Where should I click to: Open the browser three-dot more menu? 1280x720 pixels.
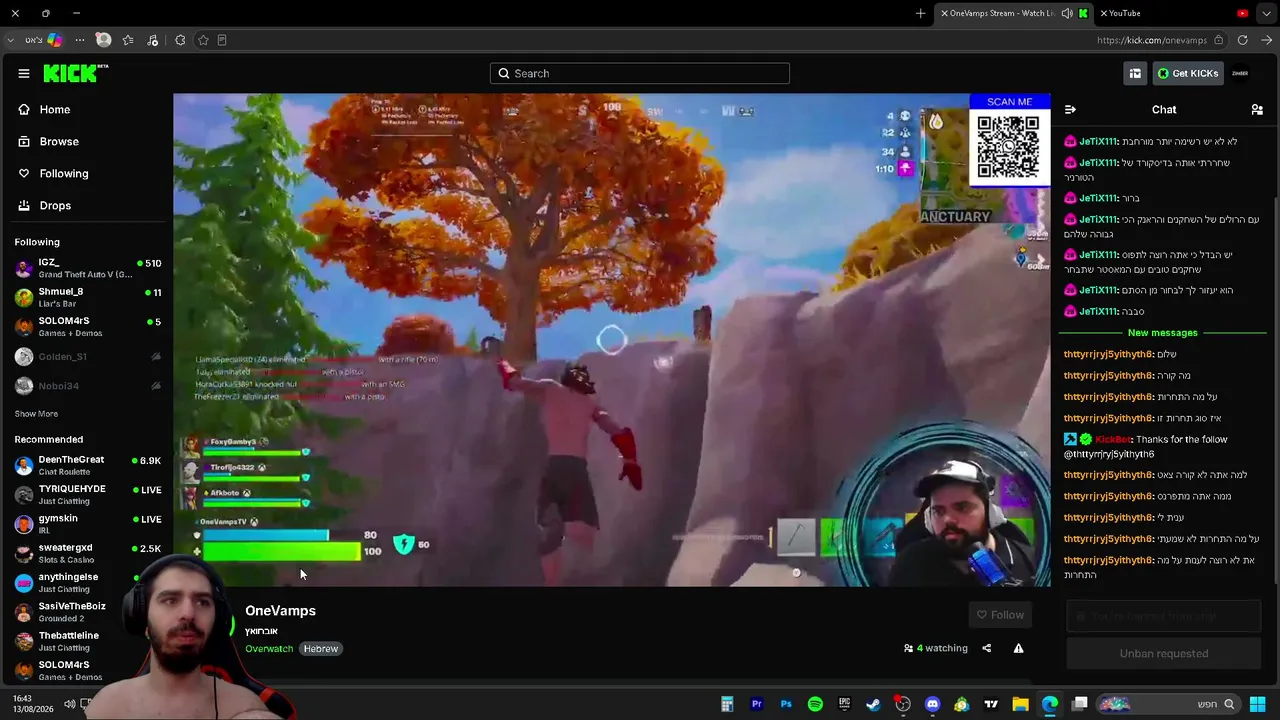(x=79, y=40)
